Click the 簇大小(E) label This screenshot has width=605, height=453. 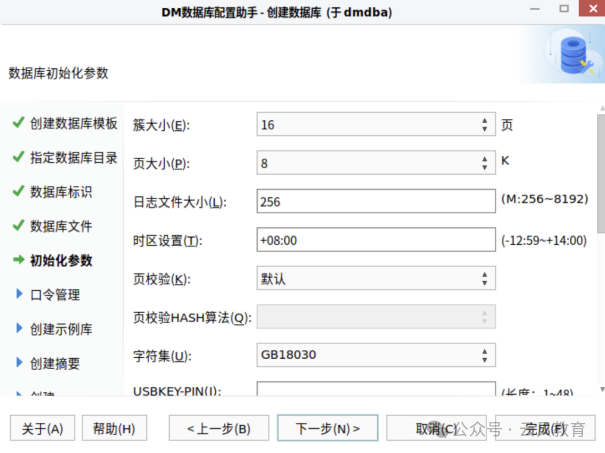(x=161, y=125)
